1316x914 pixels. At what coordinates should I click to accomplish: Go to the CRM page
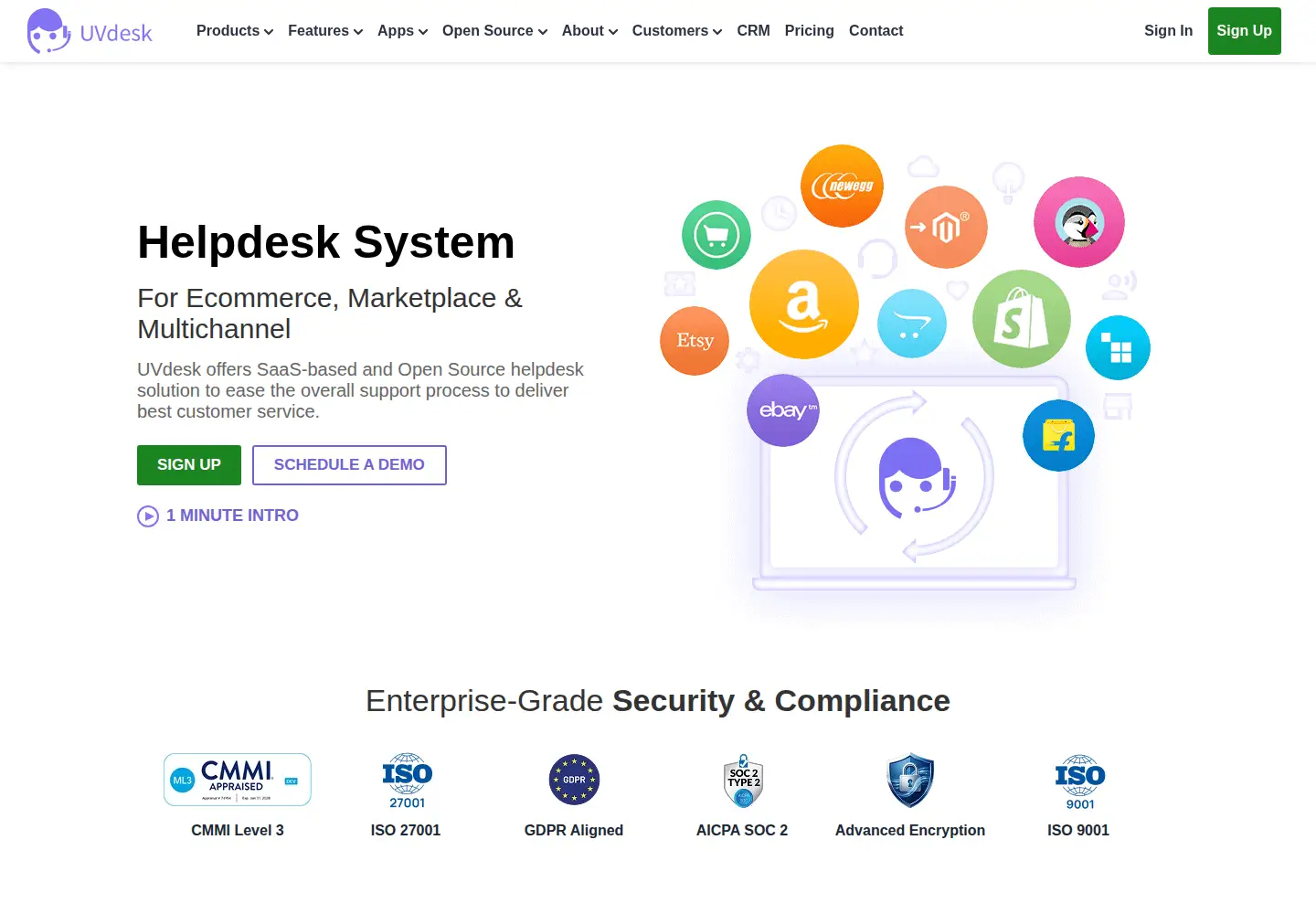(754, 31)
